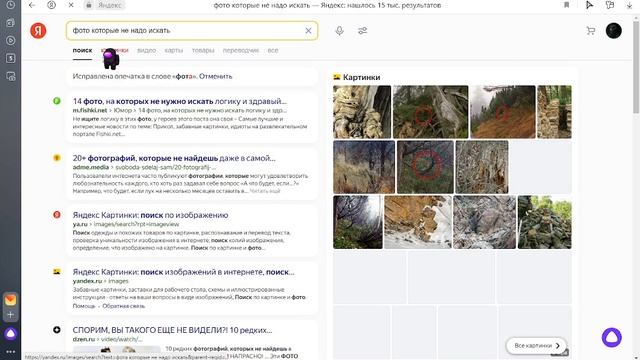Viewport: 640px width, 360px height.
Task: Click the m.fishki.net domain link
Action: (x=90, y=110)
